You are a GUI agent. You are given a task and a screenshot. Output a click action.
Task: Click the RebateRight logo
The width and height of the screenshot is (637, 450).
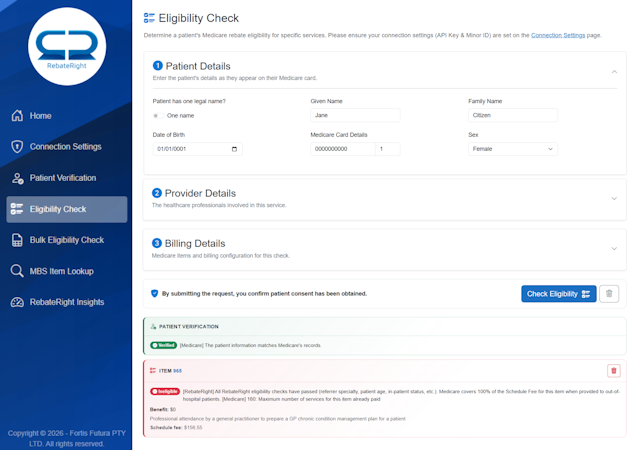pos(67,47)
